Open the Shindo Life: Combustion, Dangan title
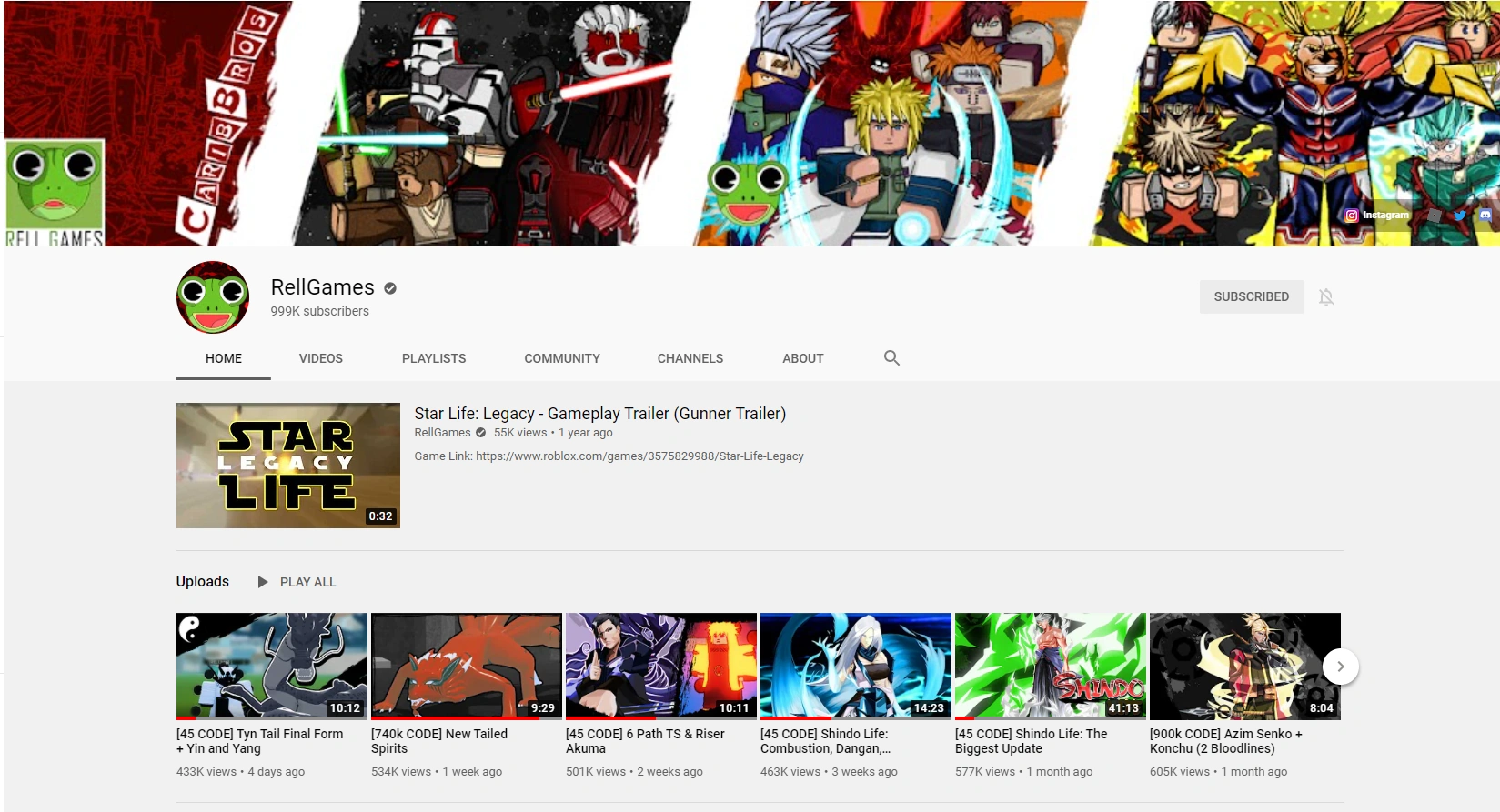The image size is (1500, 812). (826, 741)
